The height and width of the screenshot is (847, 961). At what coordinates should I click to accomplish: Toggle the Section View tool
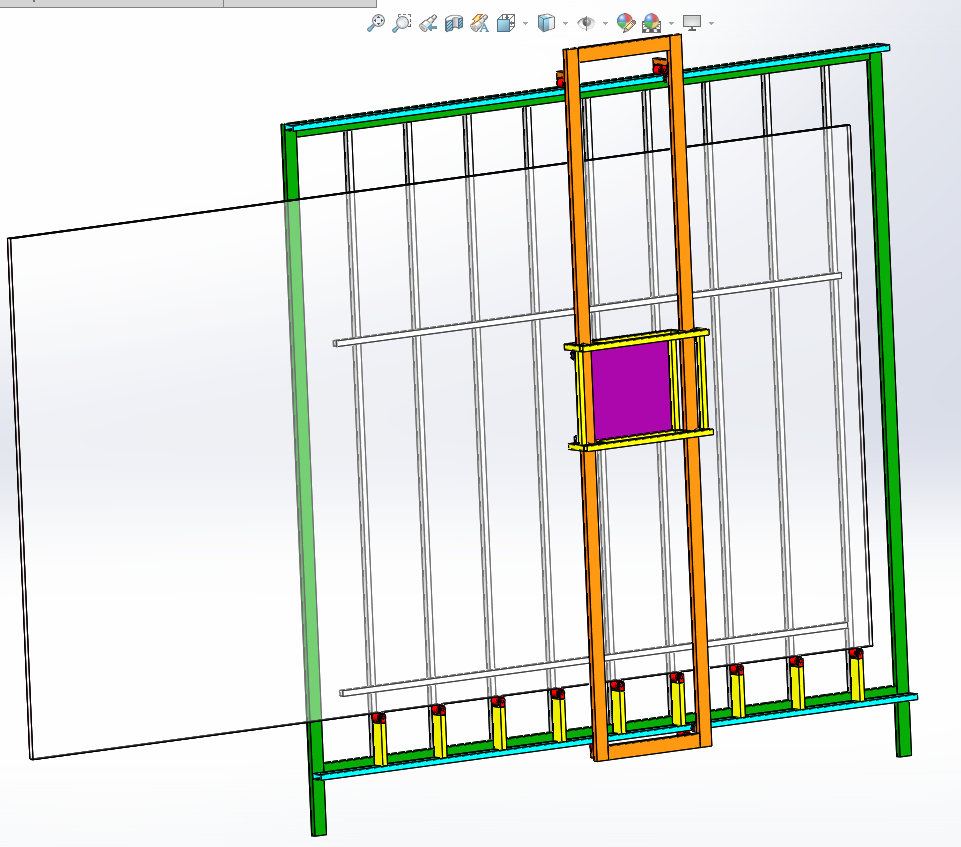click(x=454, y=23)
